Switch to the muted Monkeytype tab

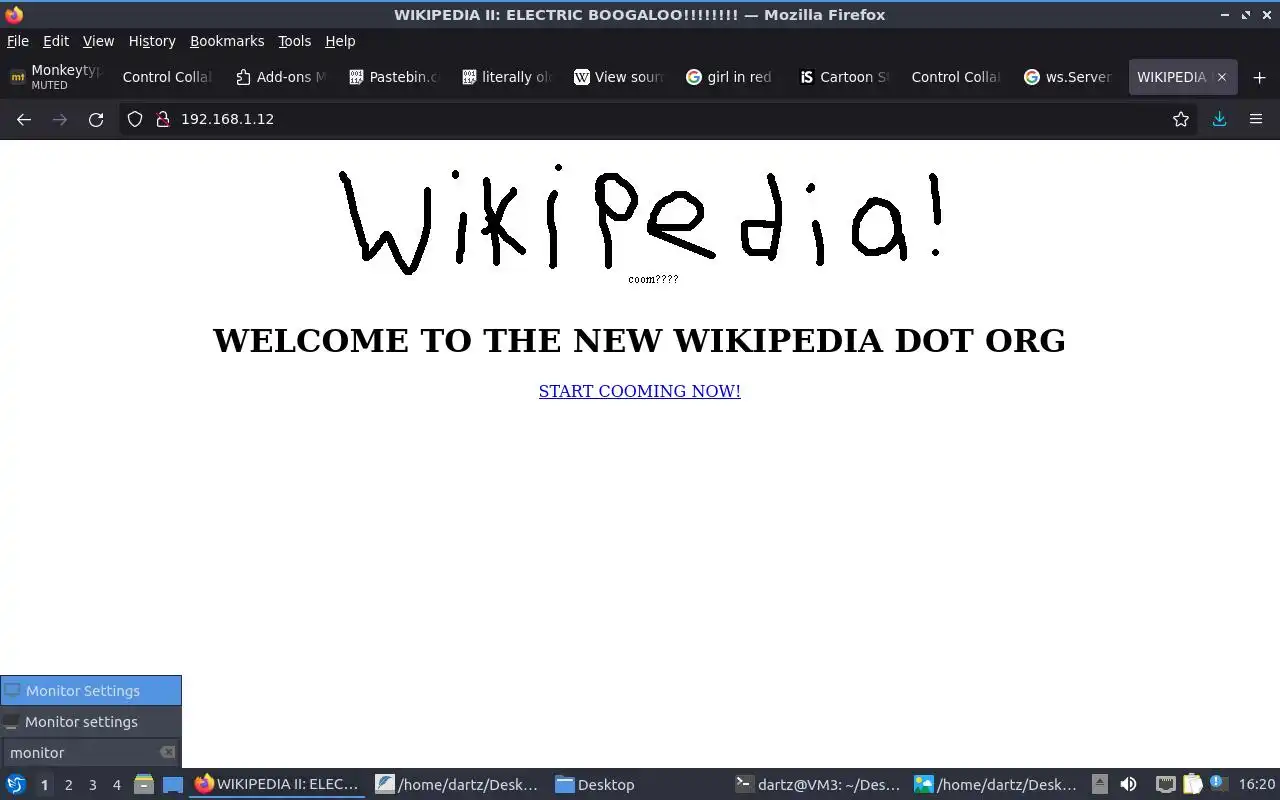55,77
